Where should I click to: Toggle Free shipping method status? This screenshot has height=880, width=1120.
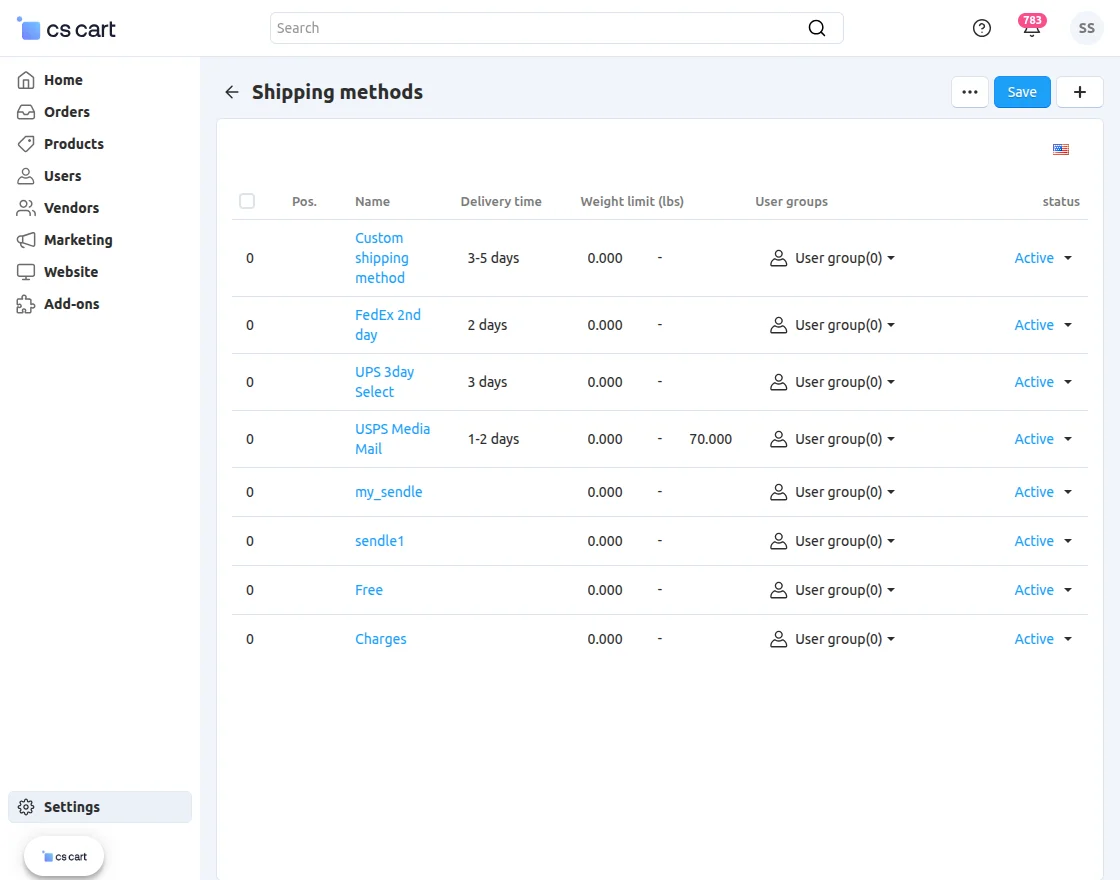(x=1042, y=590)
